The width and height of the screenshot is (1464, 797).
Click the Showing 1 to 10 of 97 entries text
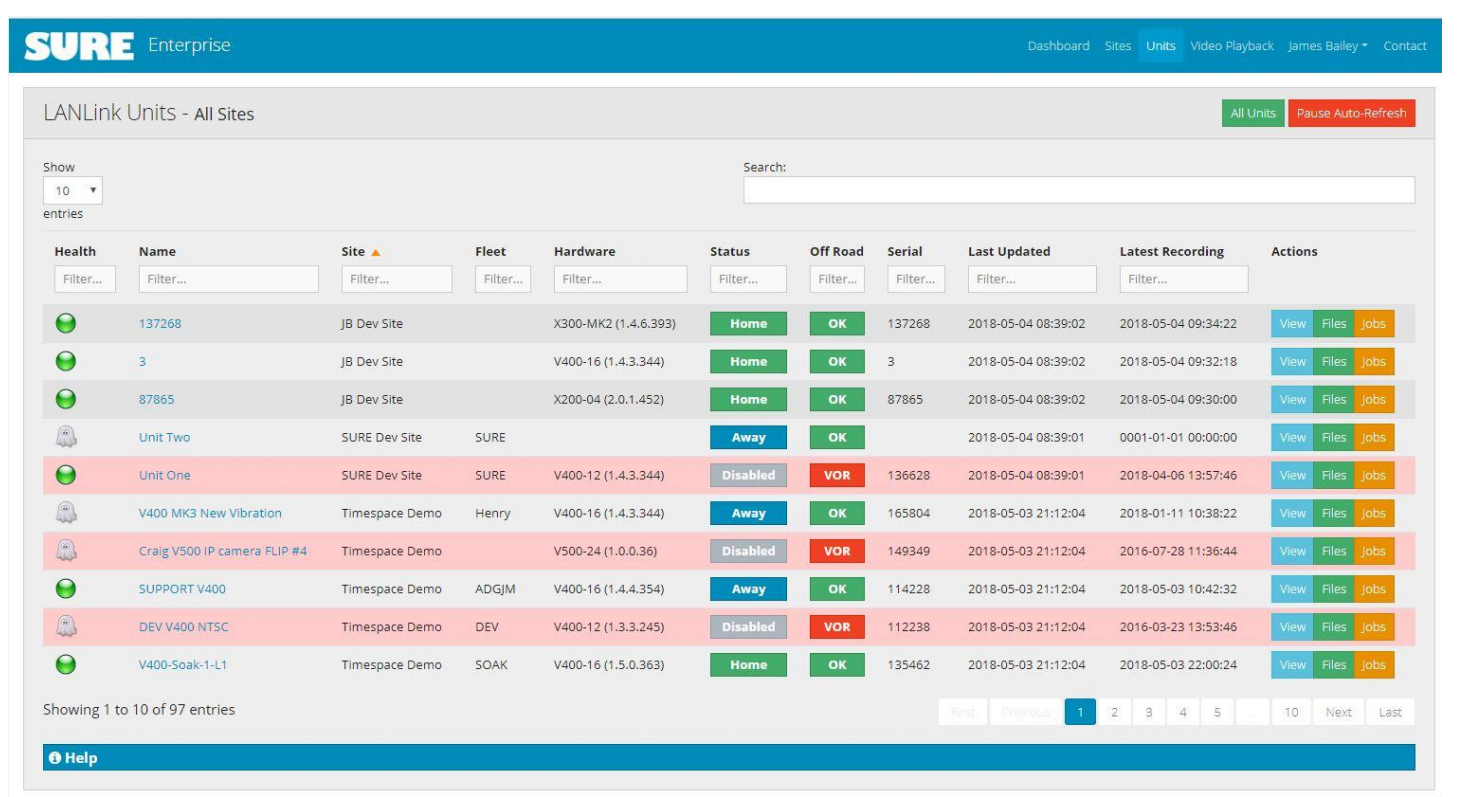pyautogui.click(x=139, y=710)
